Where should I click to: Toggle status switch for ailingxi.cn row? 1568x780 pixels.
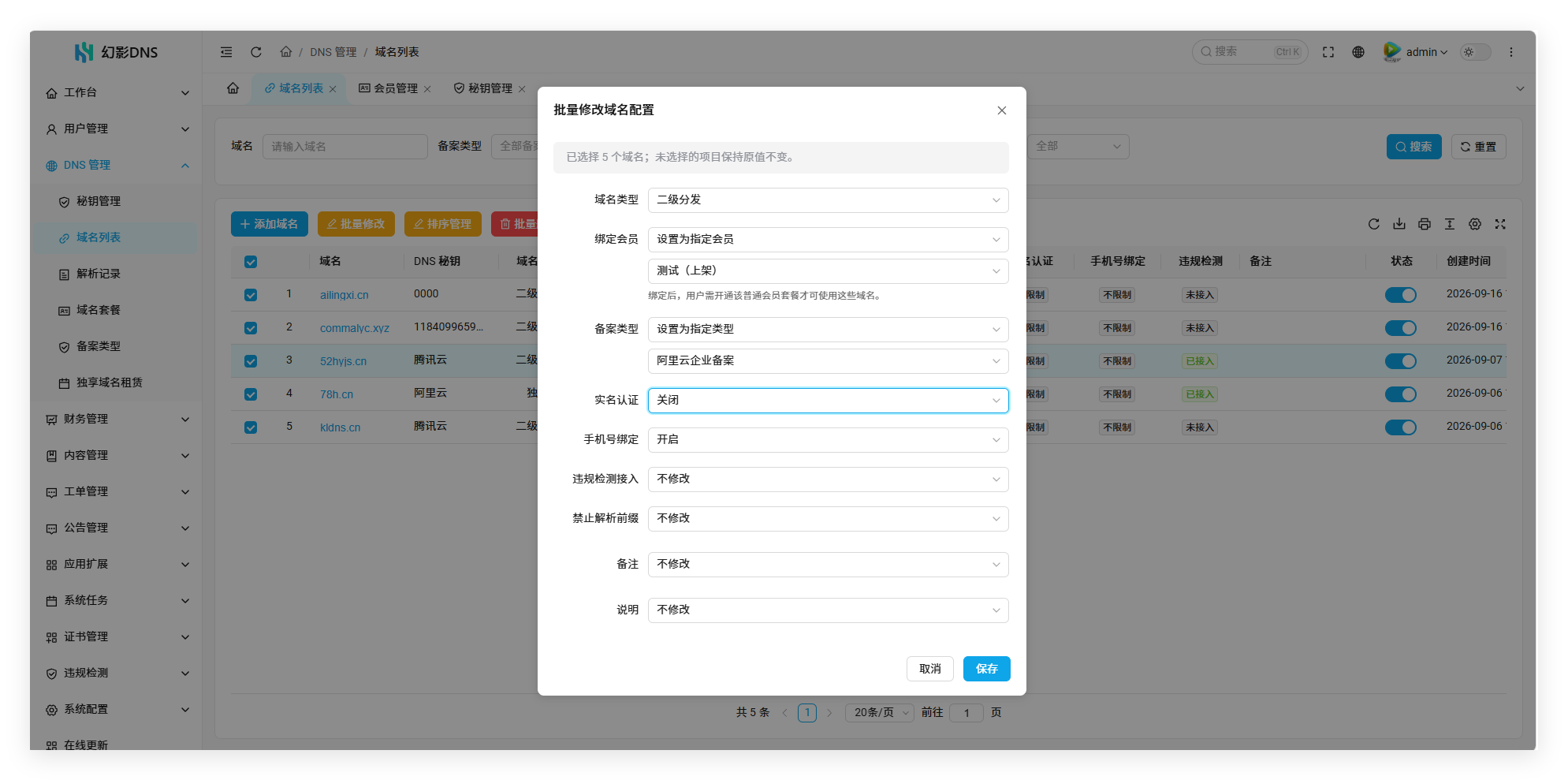pyautogui.click(x=1401, y=295)
